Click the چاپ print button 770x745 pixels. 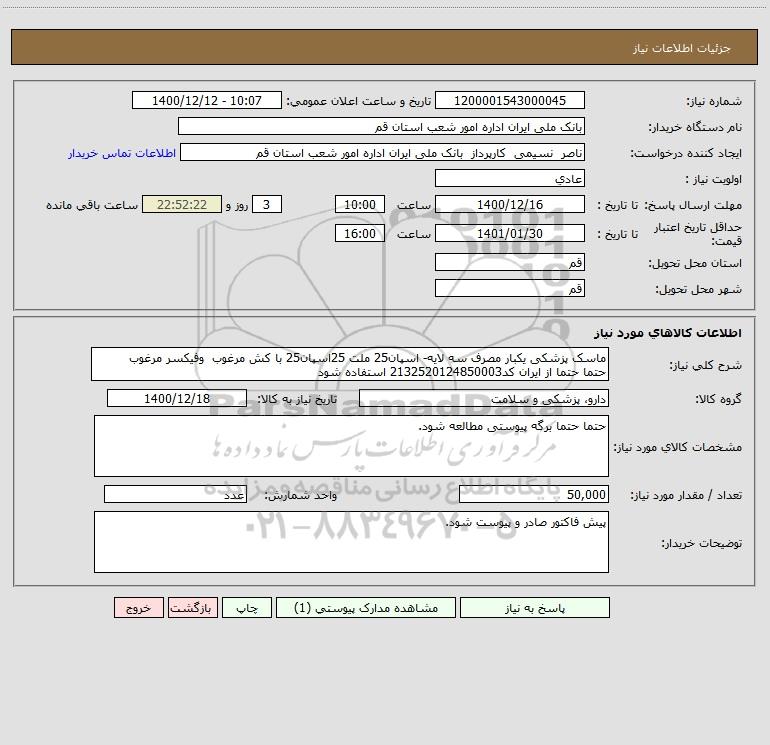tap(247, 607)
